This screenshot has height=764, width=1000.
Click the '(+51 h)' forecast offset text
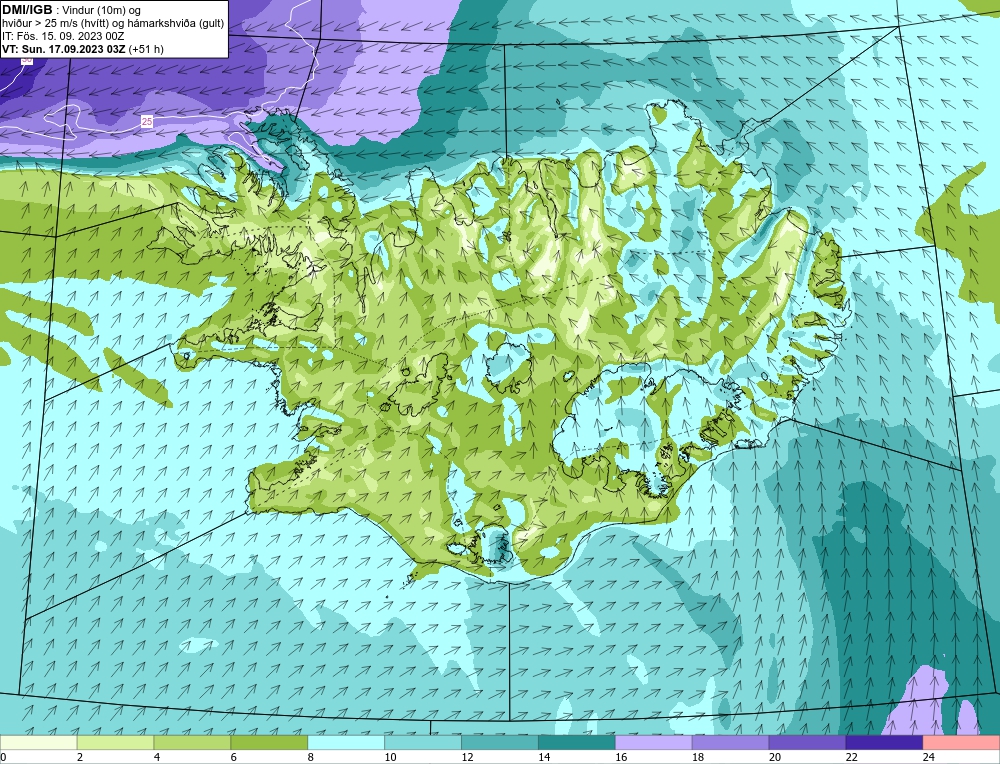146,49
